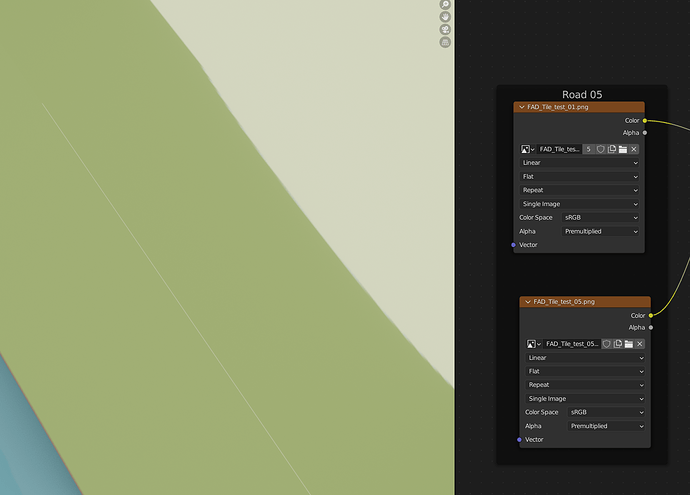Open Flat projection dropdown in FAD_Tile_test_05.png node
This screenshot has width=690, height=495.
click(585, 371)
